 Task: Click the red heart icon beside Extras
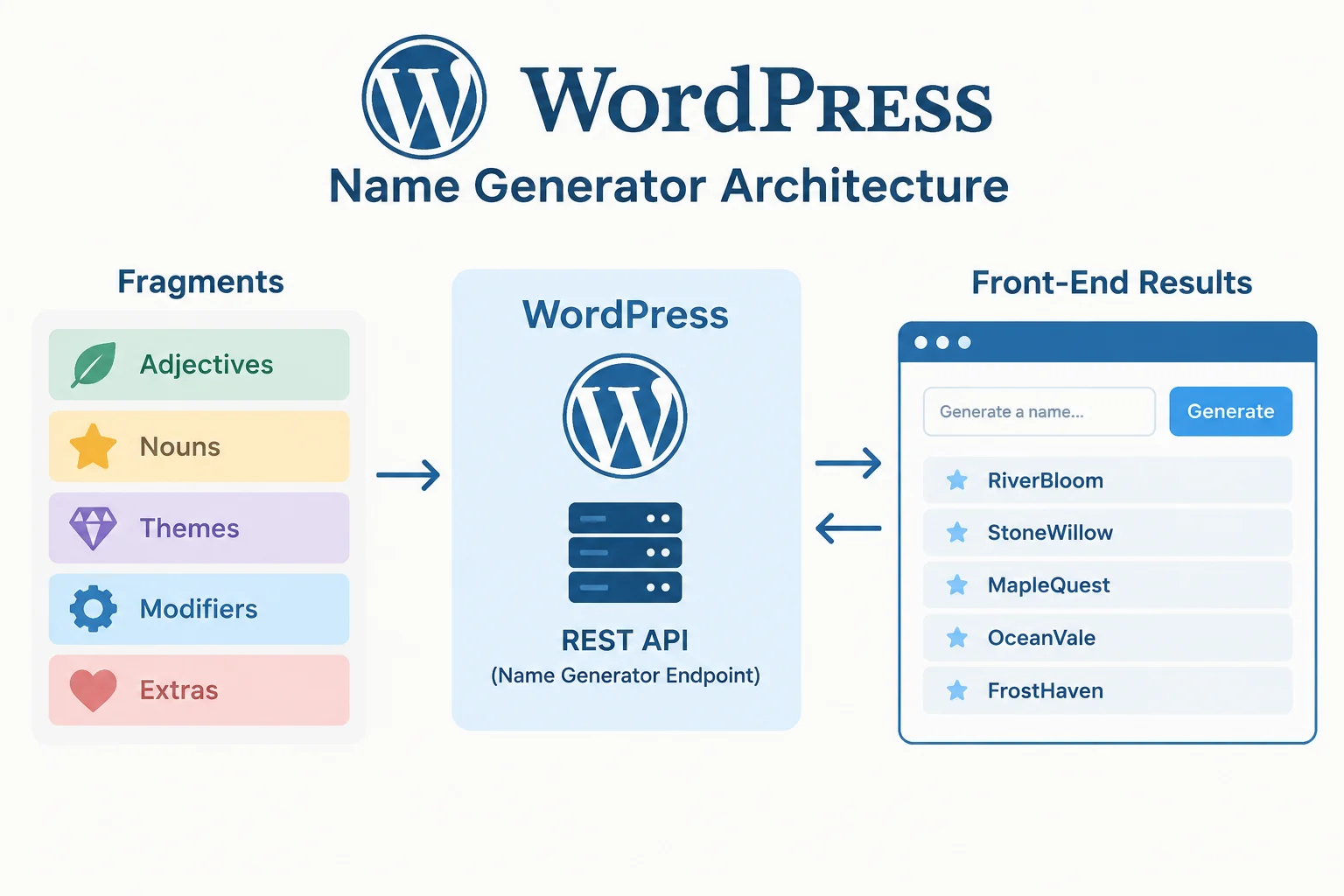93,690
